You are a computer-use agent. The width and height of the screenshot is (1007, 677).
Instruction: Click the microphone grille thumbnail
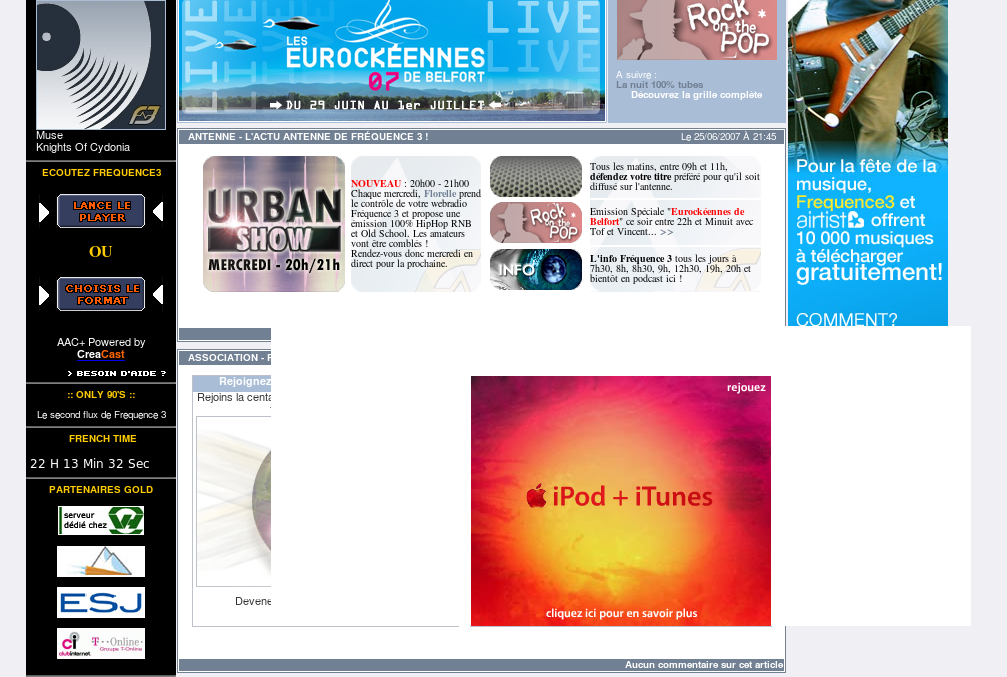tap(536, 176)
